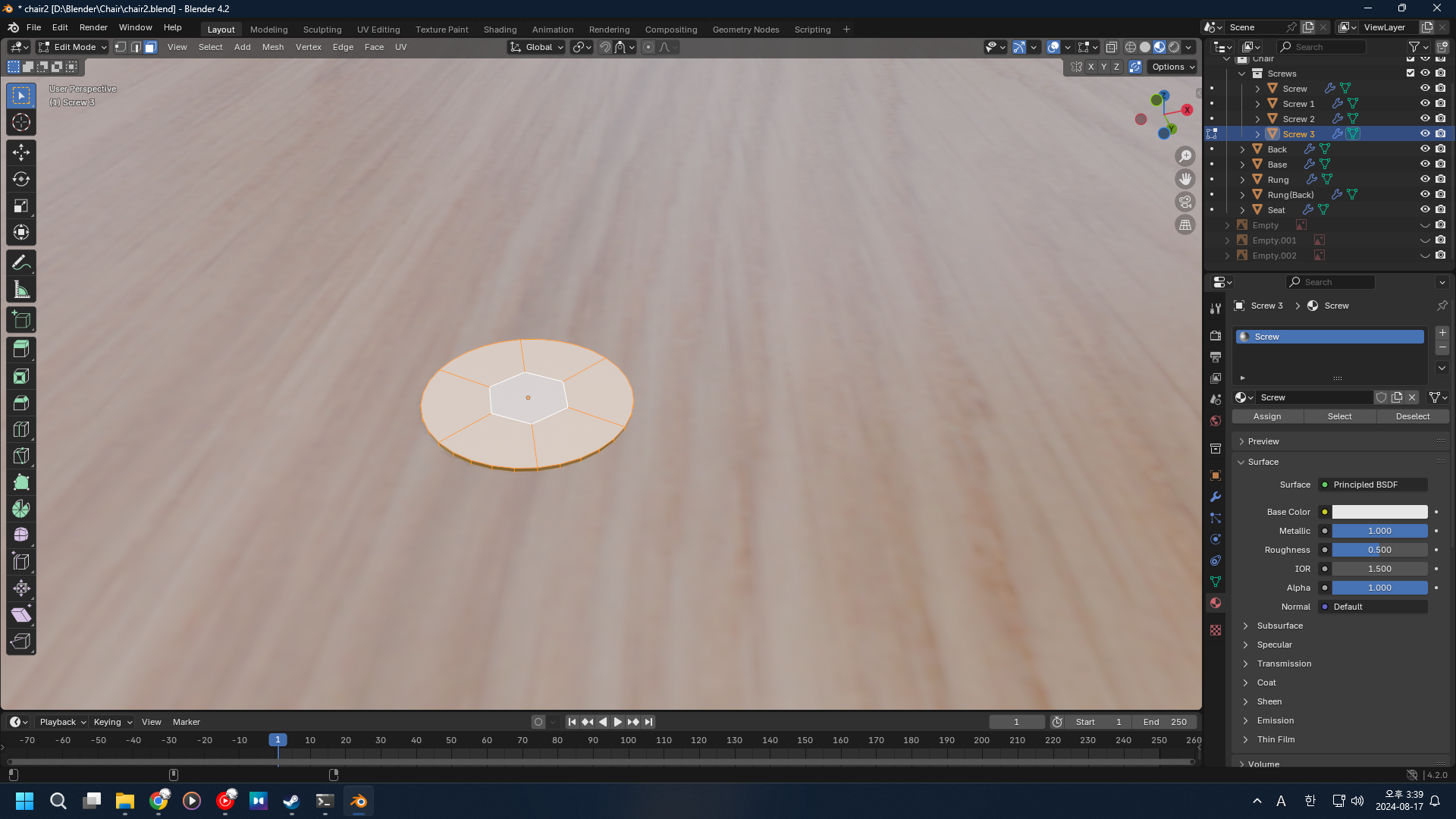The width and height of the screenshot is (1456, 819).
Task: Open the Render menu
Action: (93, 27)
